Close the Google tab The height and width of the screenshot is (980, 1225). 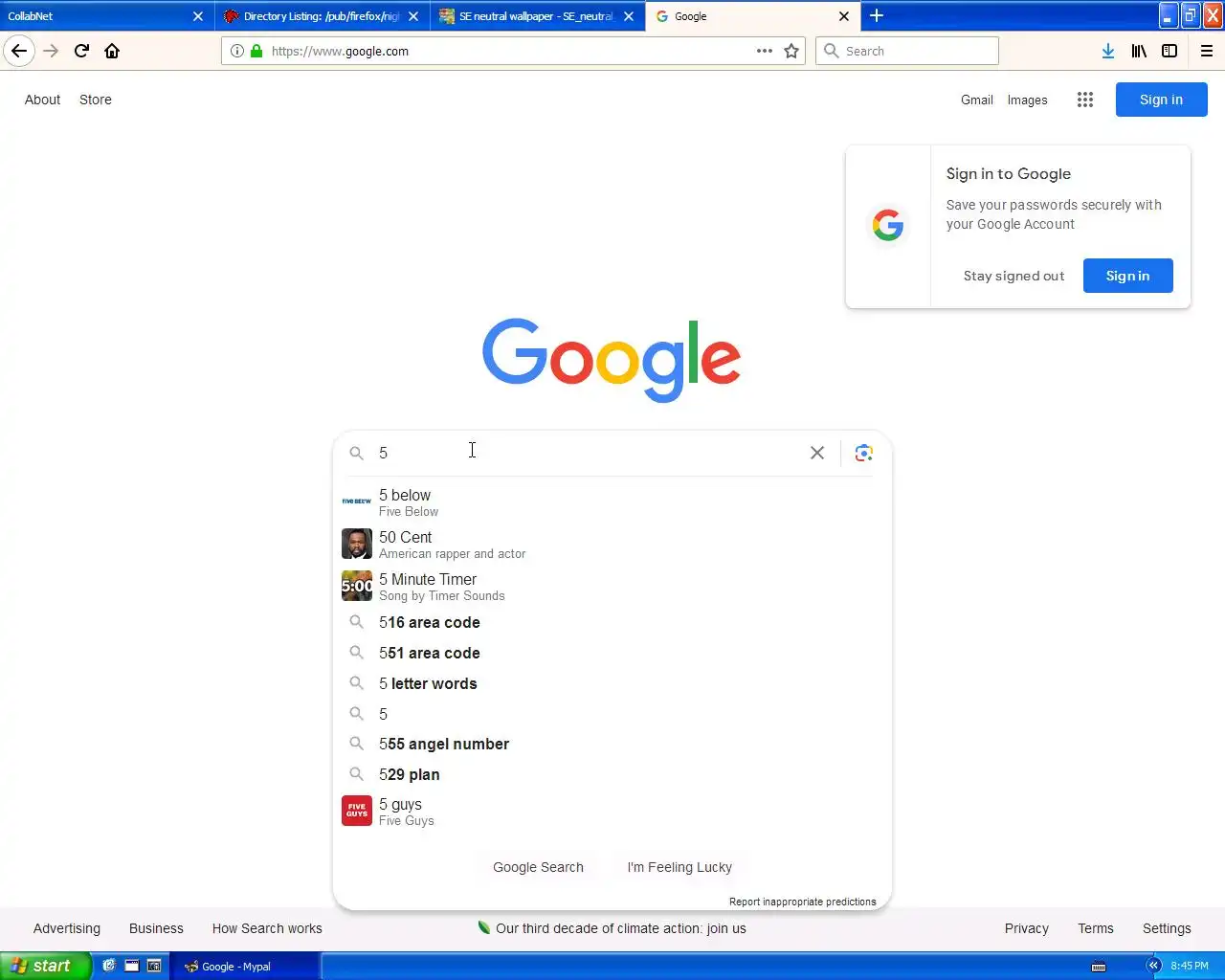(844, 16)
